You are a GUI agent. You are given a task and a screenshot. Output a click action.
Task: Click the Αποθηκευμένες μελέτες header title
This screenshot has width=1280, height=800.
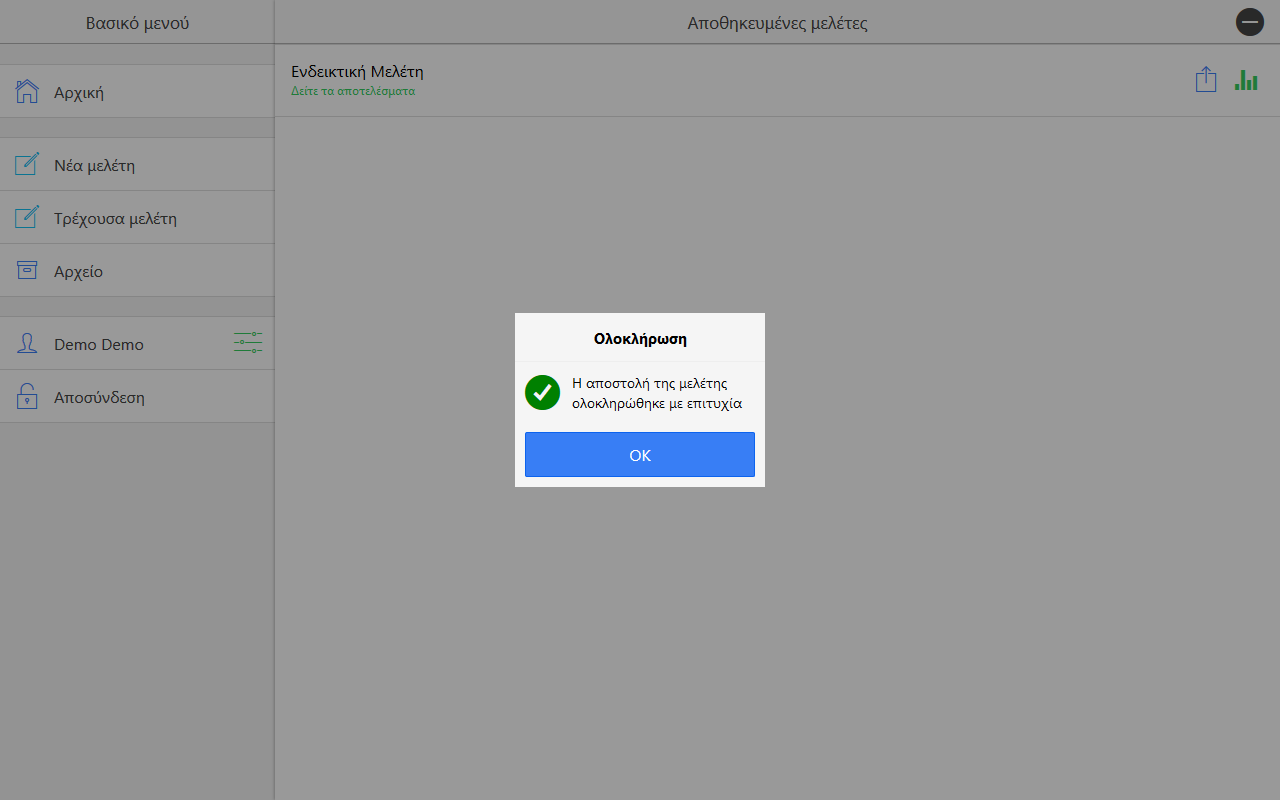(777, 23)
